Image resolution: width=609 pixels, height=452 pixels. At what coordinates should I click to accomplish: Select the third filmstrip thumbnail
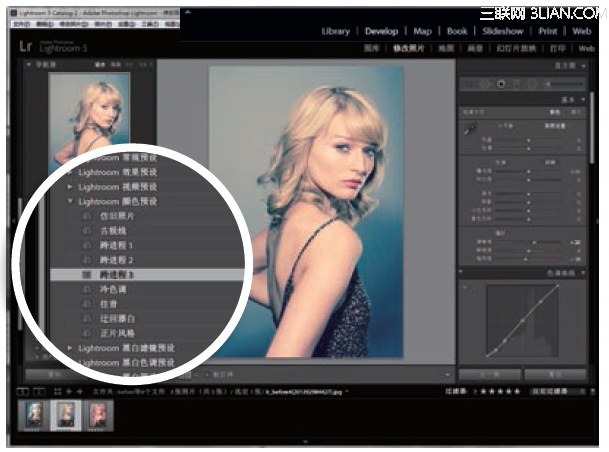98,415
